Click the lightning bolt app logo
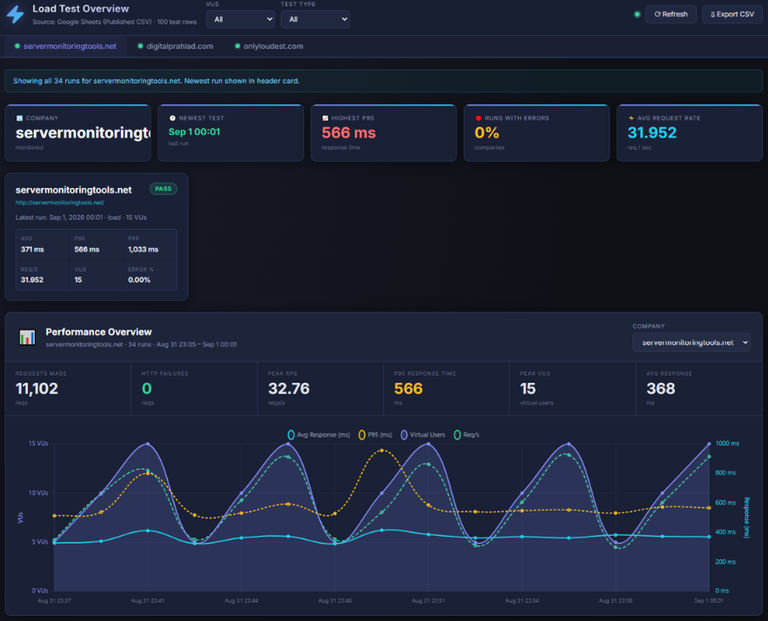The image size is (768, 621). pyautogui.click(x=15, y=14)
